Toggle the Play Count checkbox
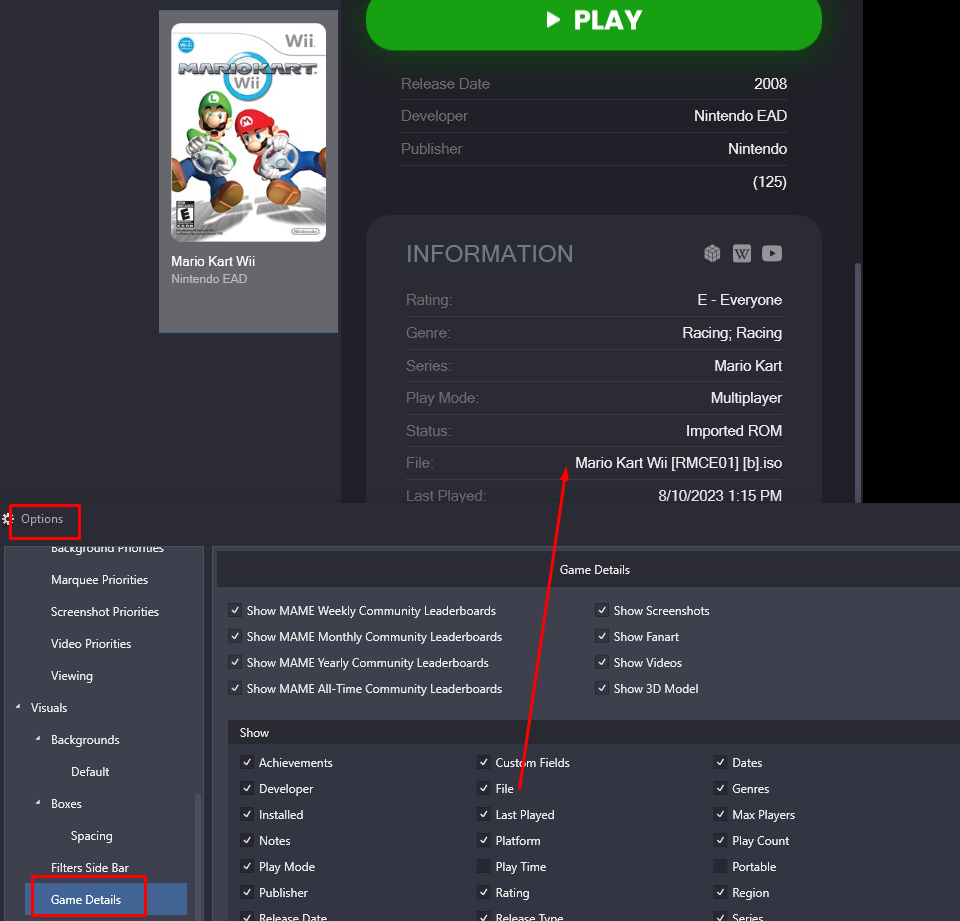The height and width of the screenshot is (921, 960). (x=721, y=840)
